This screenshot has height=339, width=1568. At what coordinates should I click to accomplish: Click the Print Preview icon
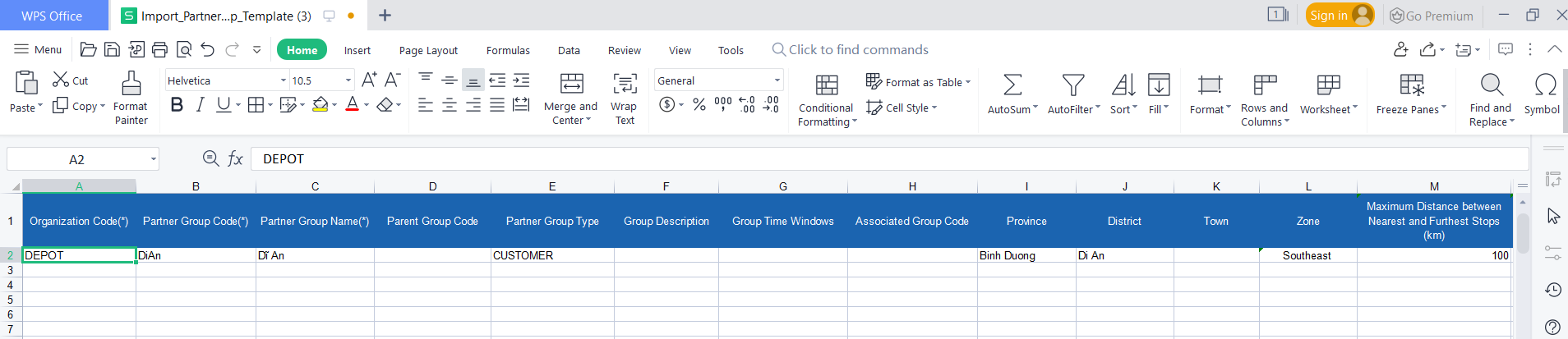point(184,50)
